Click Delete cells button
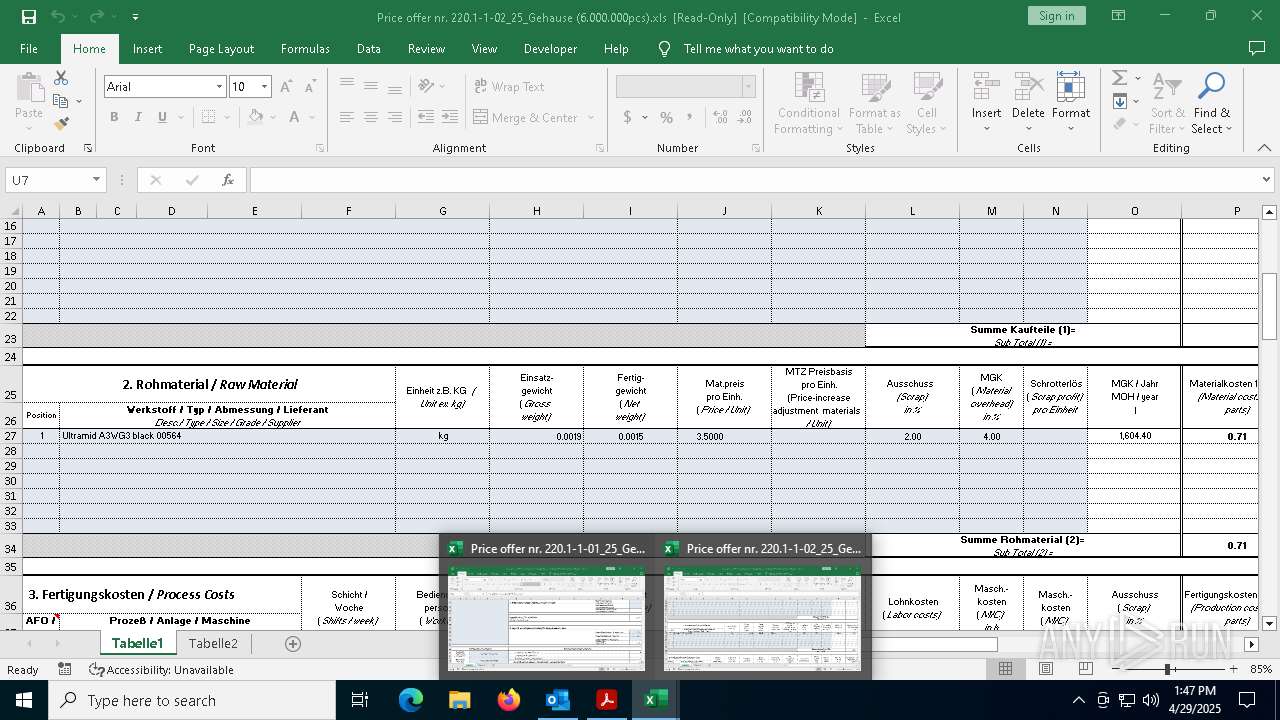Viewport: 1280px width, 720px height. 1028,103
